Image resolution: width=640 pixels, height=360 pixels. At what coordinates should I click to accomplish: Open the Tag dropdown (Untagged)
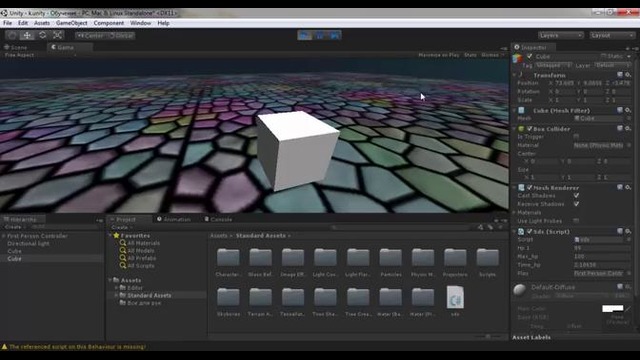[x=553, y=65]
